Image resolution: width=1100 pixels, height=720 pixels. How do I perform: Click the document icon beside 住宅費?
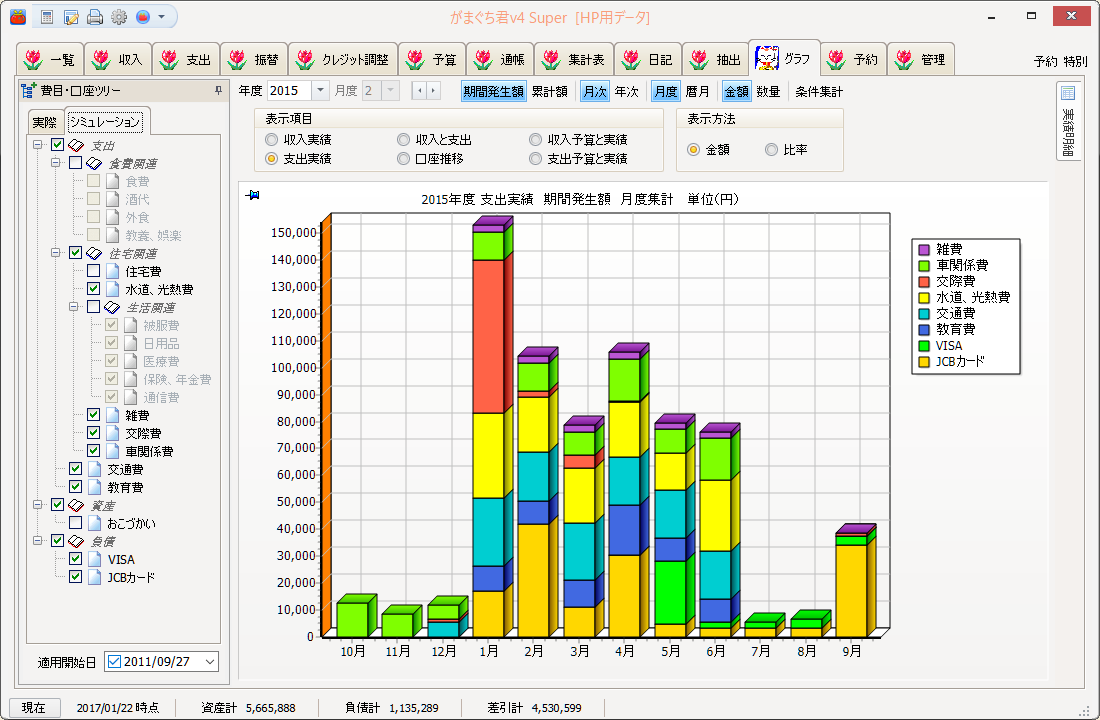(x=112, y=271)
